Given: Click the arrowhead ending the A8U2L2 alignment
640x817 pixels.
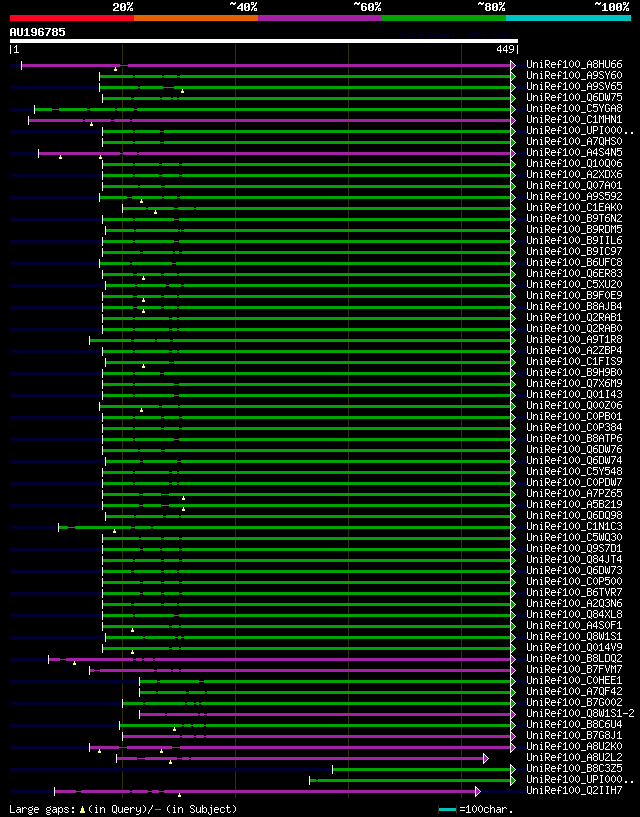Looking at the screenshot, I should [x=486, y=758].
